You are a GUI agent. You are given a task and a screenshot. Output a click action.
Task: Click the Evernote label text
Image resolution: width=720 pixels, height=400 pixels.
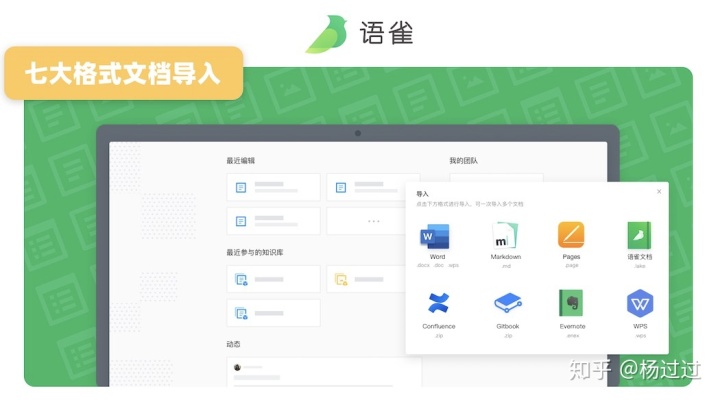(x=572, y=326)
